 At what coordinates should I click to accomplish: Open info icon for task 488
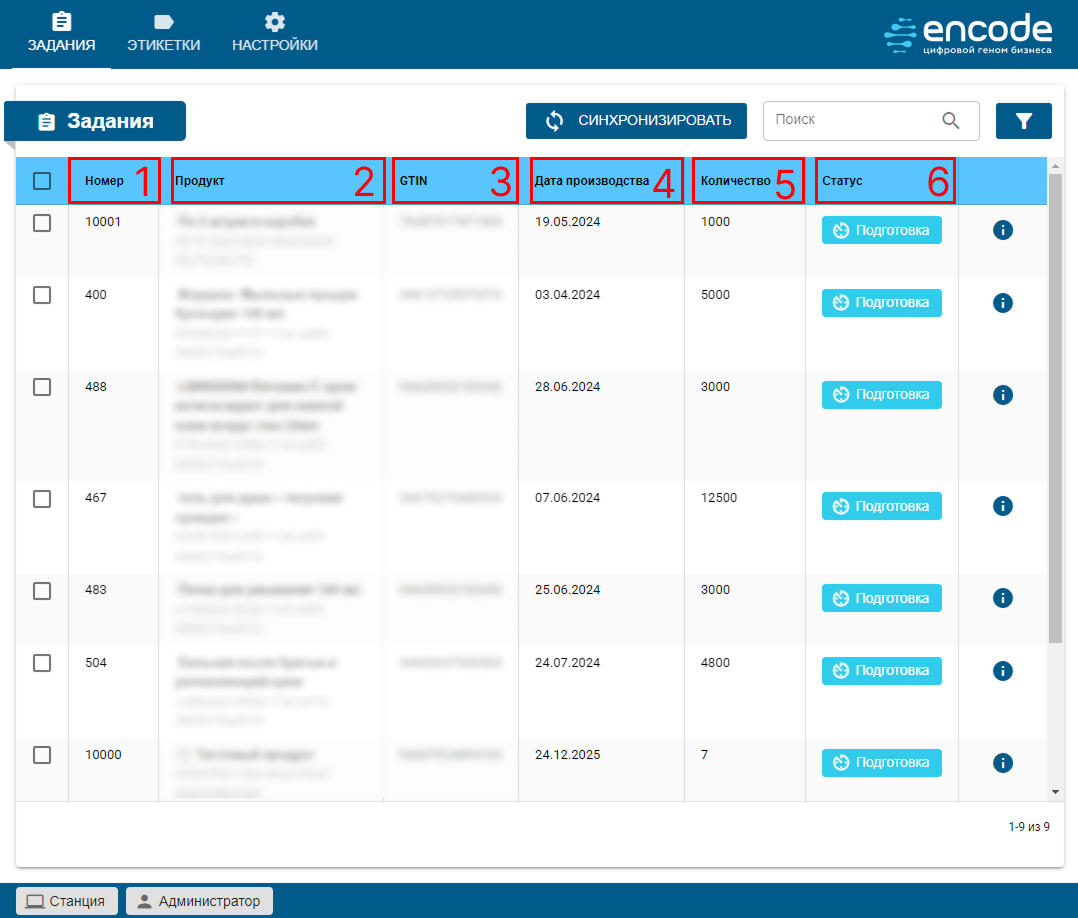pyautogui.click(x=1003, y=395)
